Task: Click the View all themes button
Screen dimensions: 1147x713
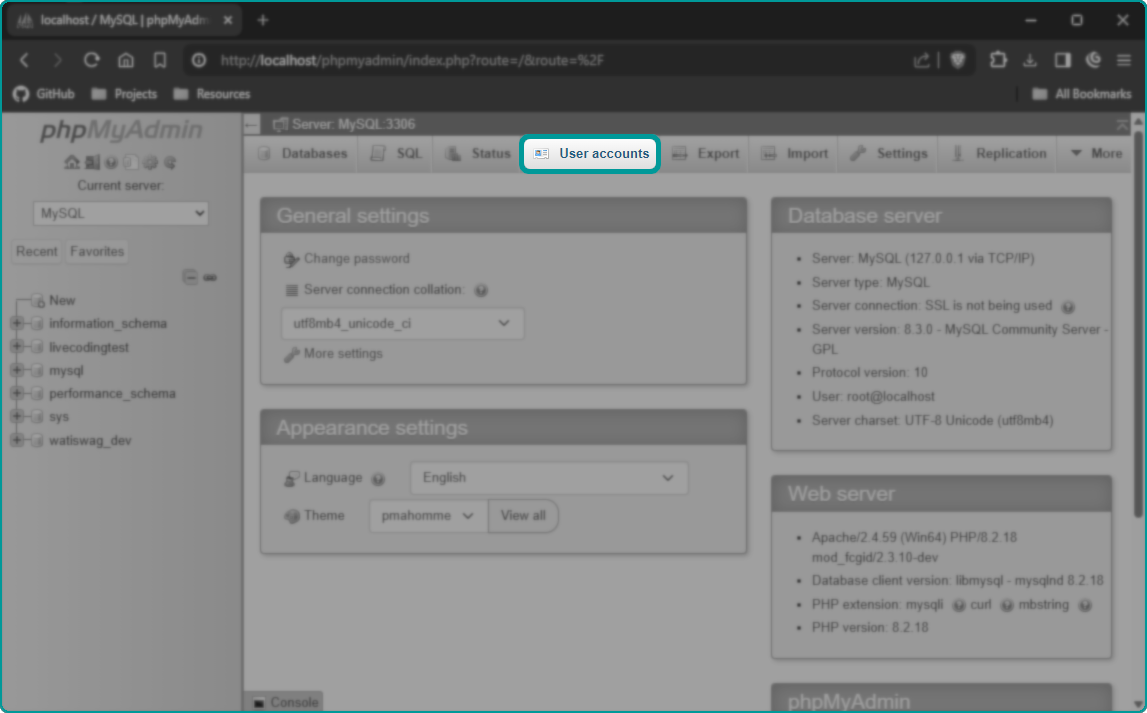Action: coord(523,516)
